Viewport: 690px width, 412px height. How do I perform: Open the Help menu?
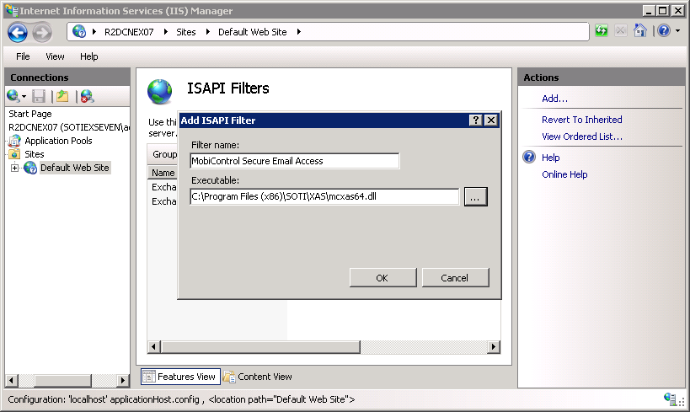[x=89, y=57]
